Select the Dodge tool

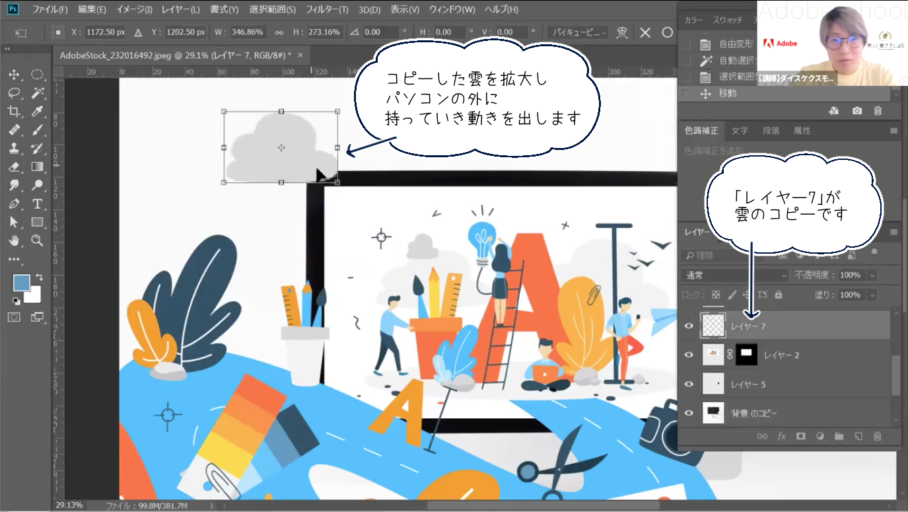[37, 185]
